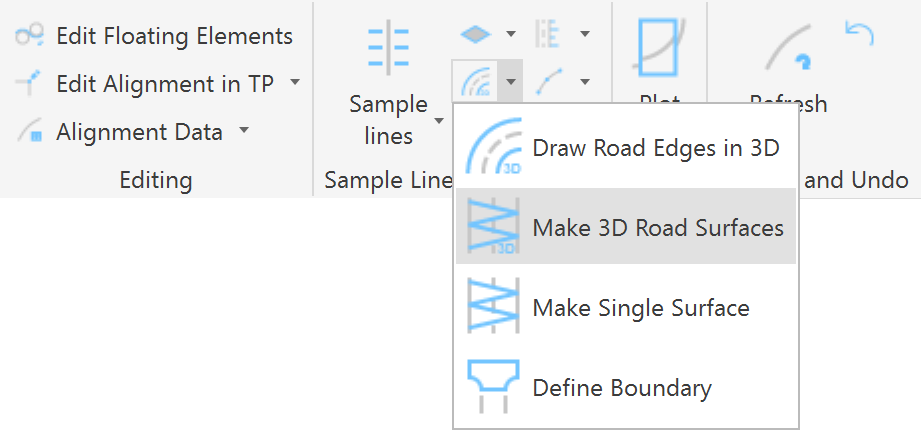Image resolution: width=921 pixels, height=435 pixels.
Task: Click the small curve line ribbon icon
Action: tap(547, 81)
